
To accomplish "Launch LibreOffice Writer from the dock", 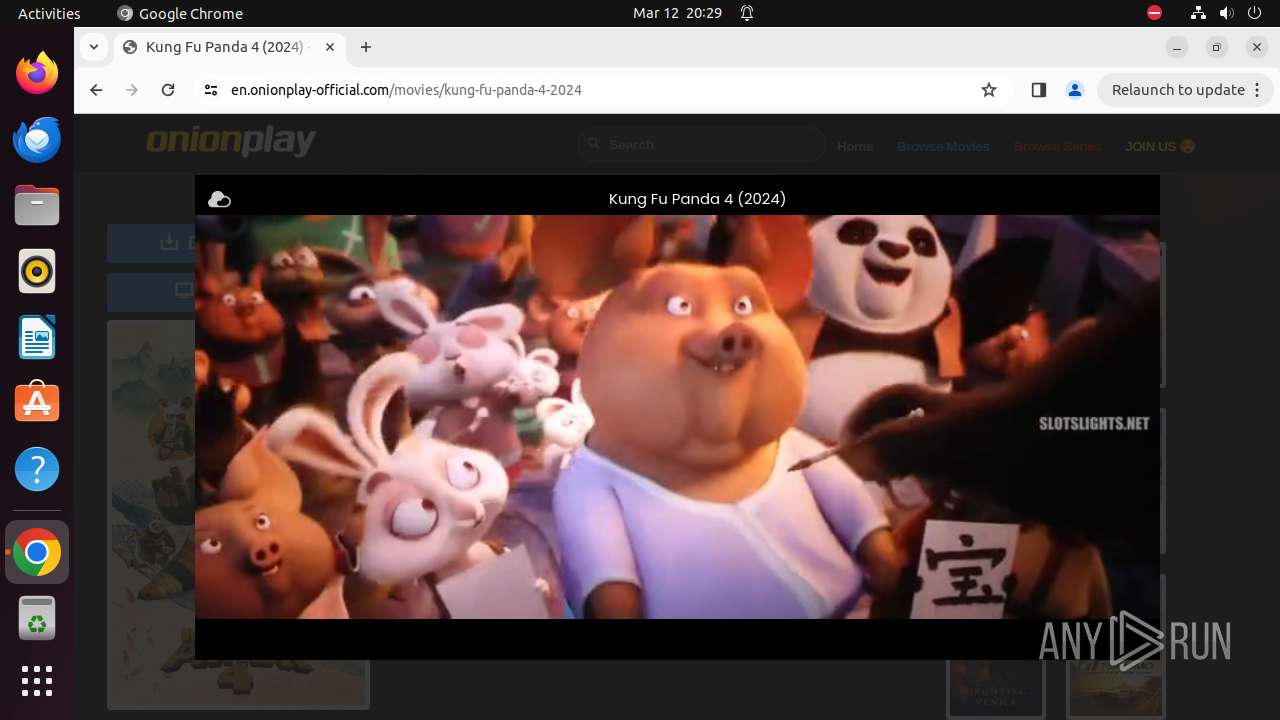I will click(37, 337).
